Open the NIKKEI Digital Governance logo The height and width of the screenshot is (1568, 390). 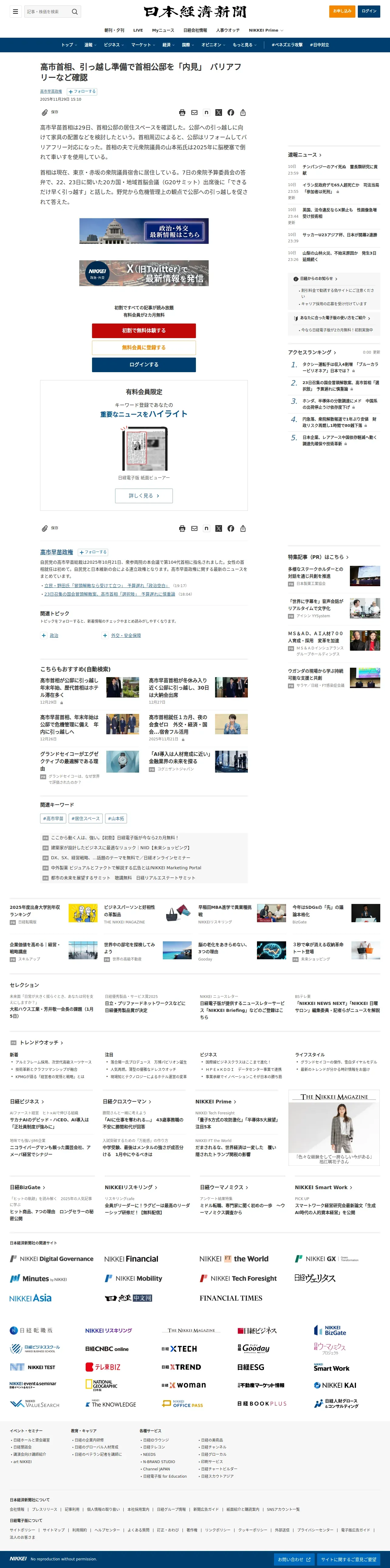pos(52,1259)
